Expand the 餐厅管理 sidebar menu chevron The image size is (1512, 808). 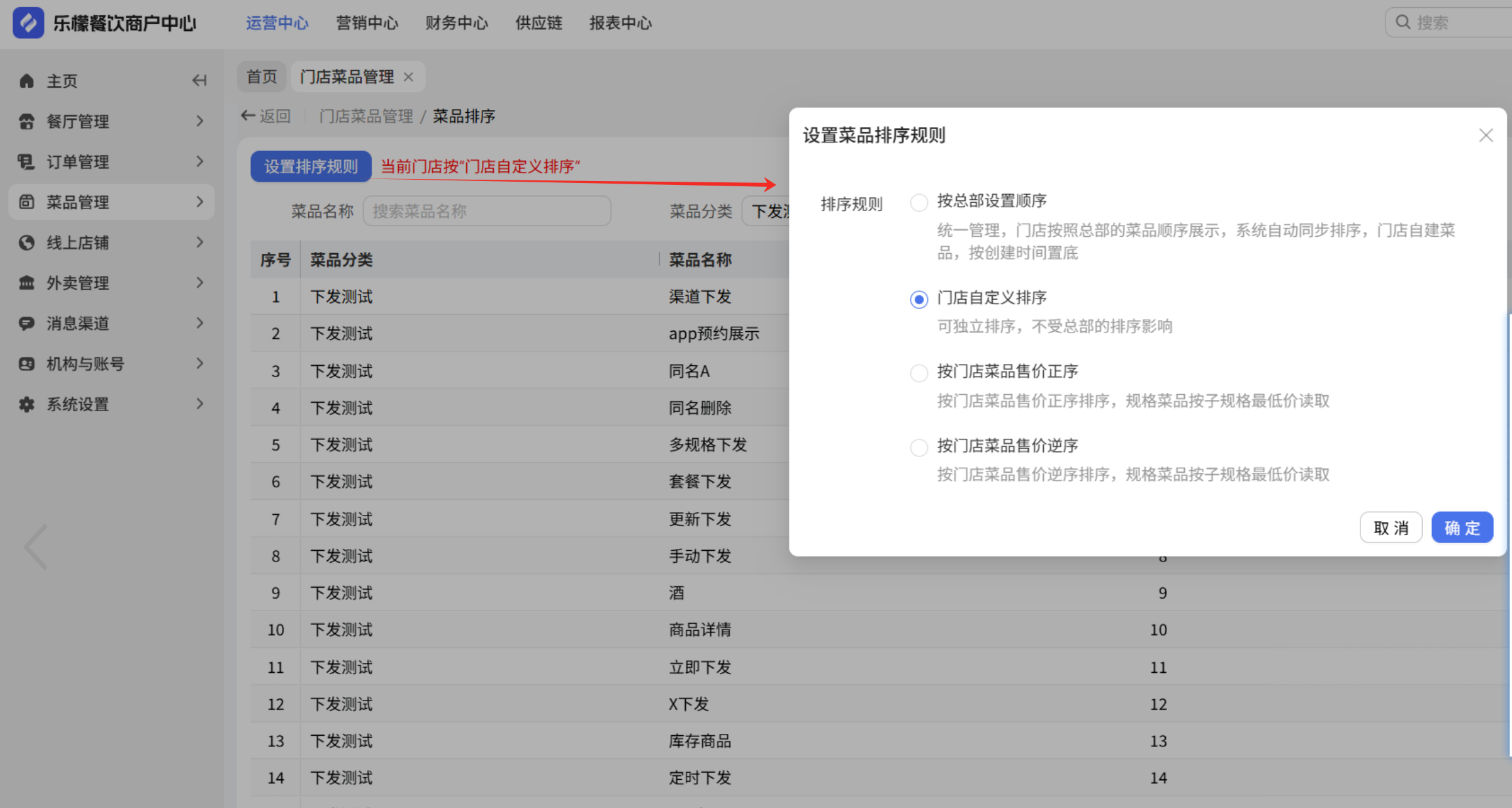[x=200, y=121]
